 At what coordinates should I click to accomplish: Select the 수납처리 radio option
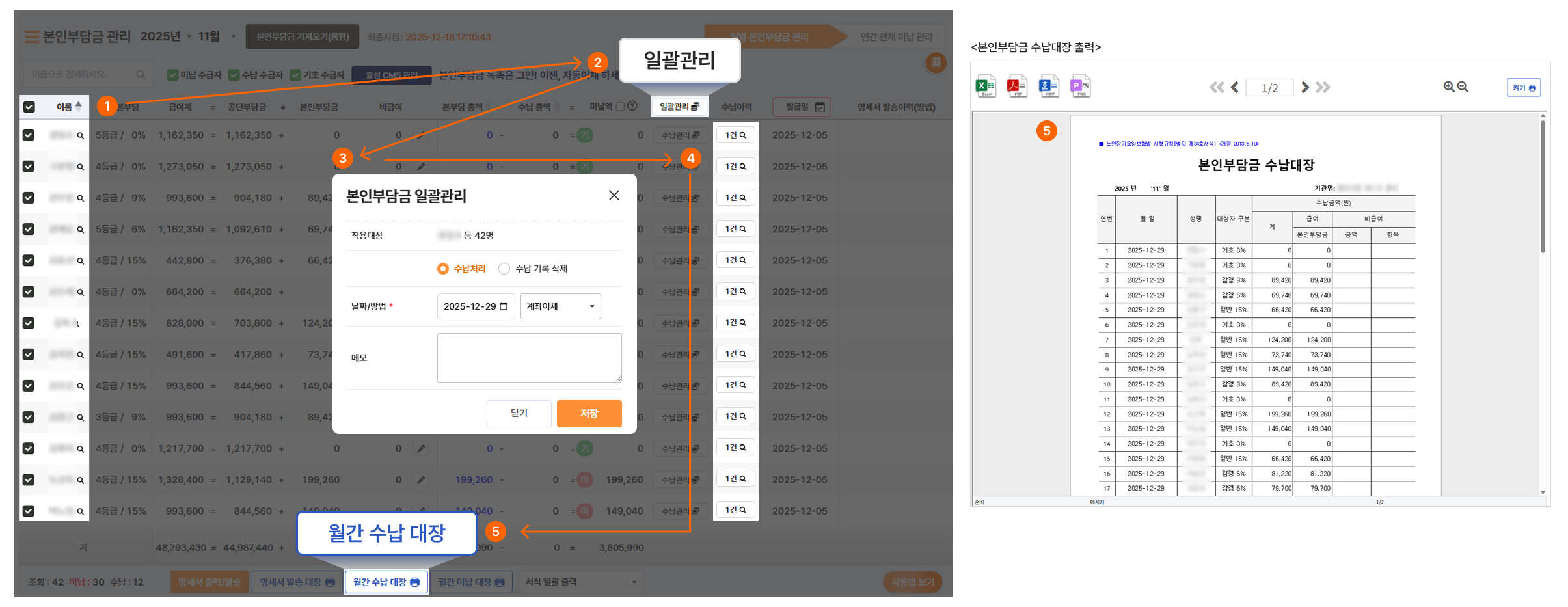coord(443,269)
